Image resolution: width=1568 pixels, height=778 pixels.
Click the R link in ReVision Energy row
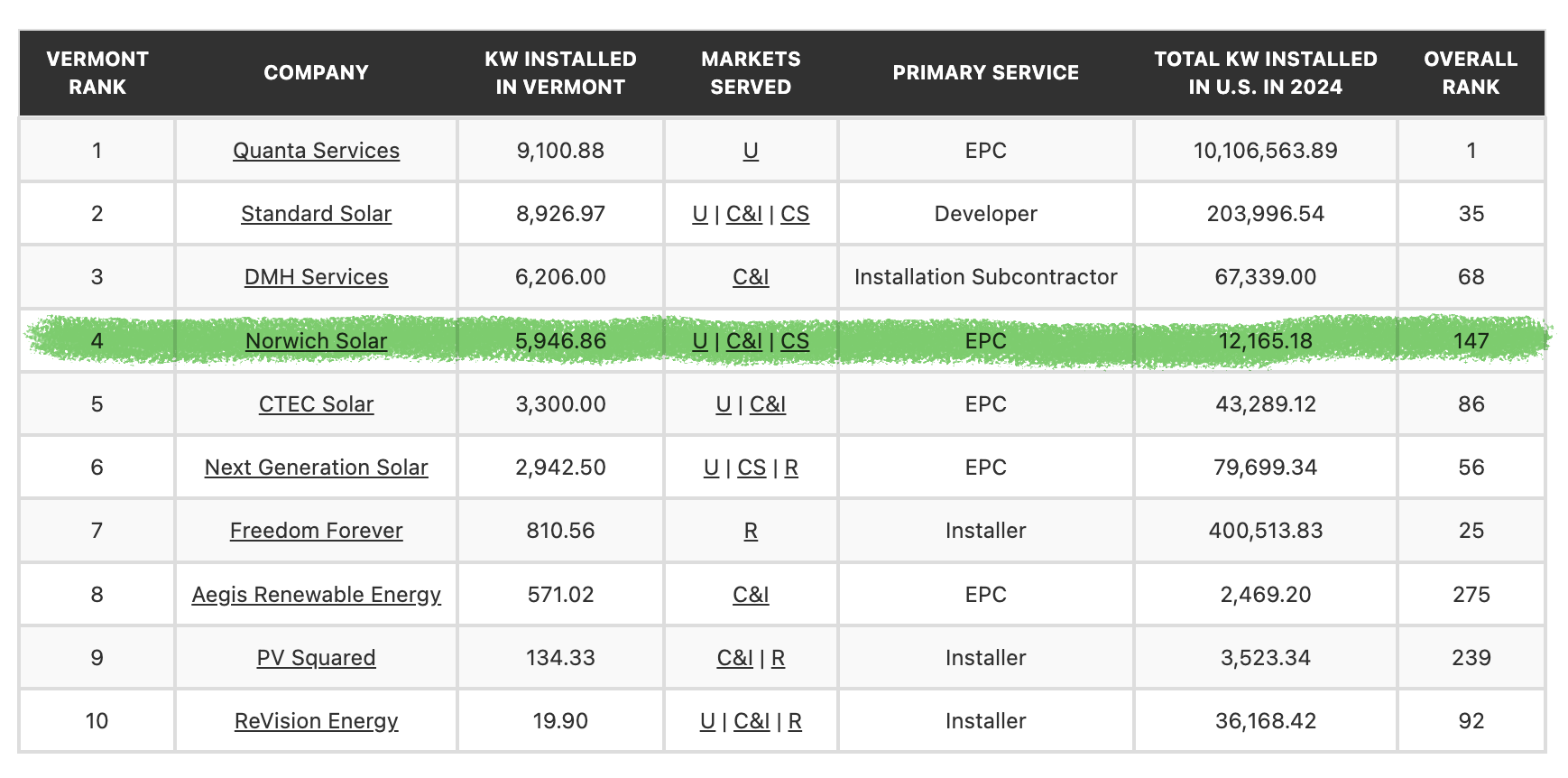point(795,721)
